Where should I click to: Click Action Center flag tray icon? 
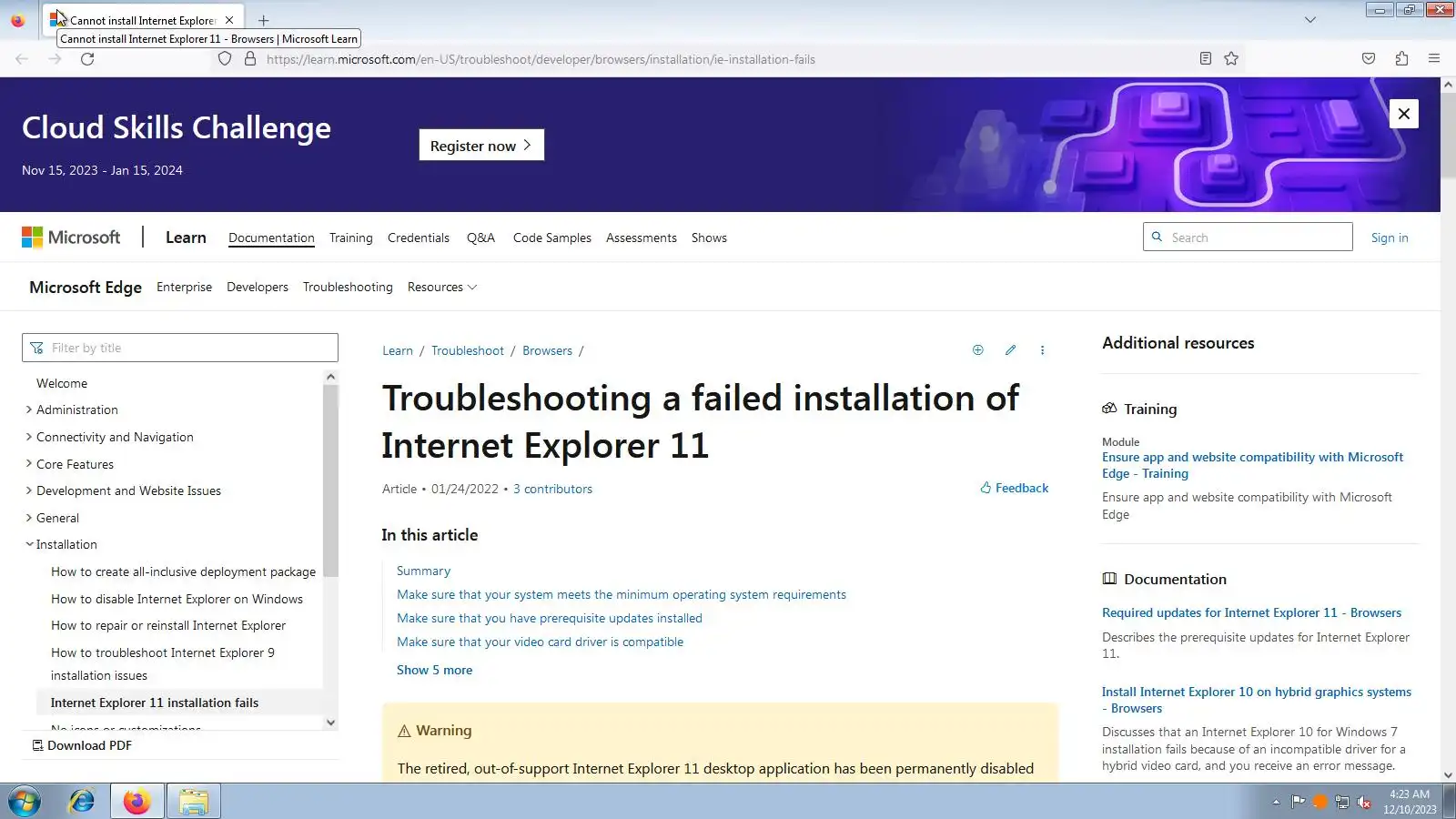(x=1299, y=802)
